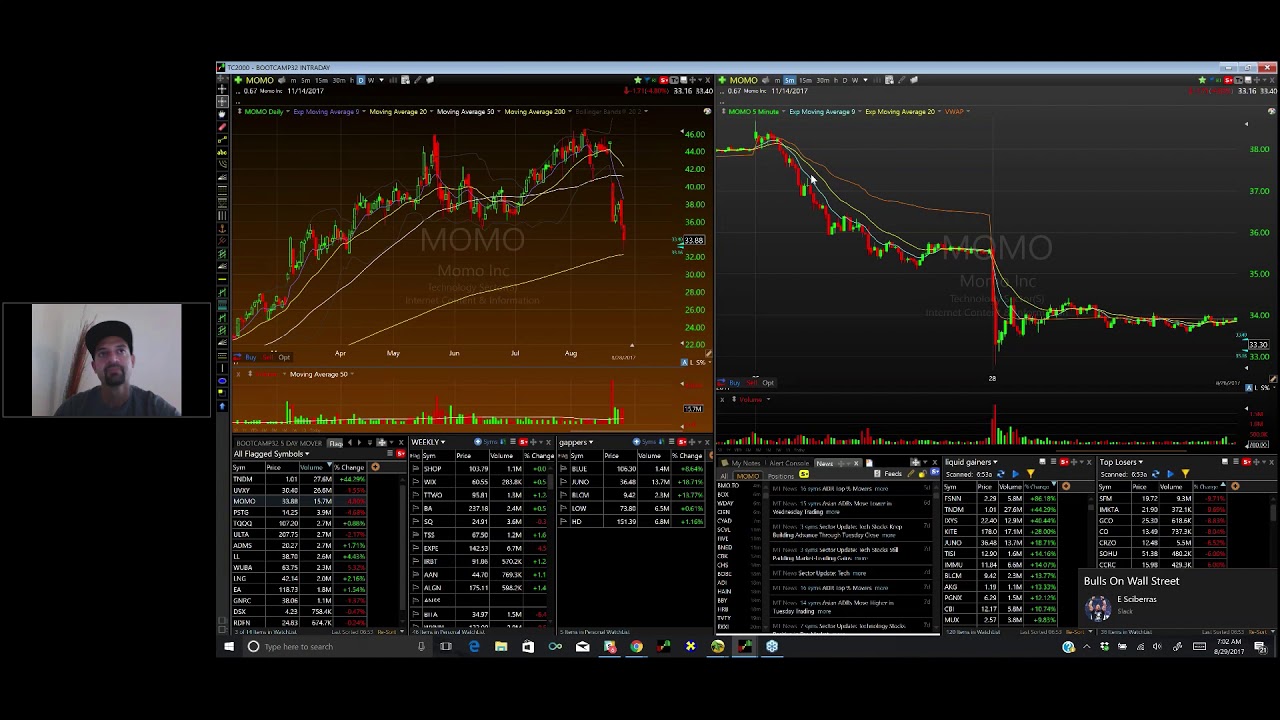This screenshot has width=1280, height=720.
Task: Click the blue play icon in liquid gainers panel
Action: pos(1016,474)
